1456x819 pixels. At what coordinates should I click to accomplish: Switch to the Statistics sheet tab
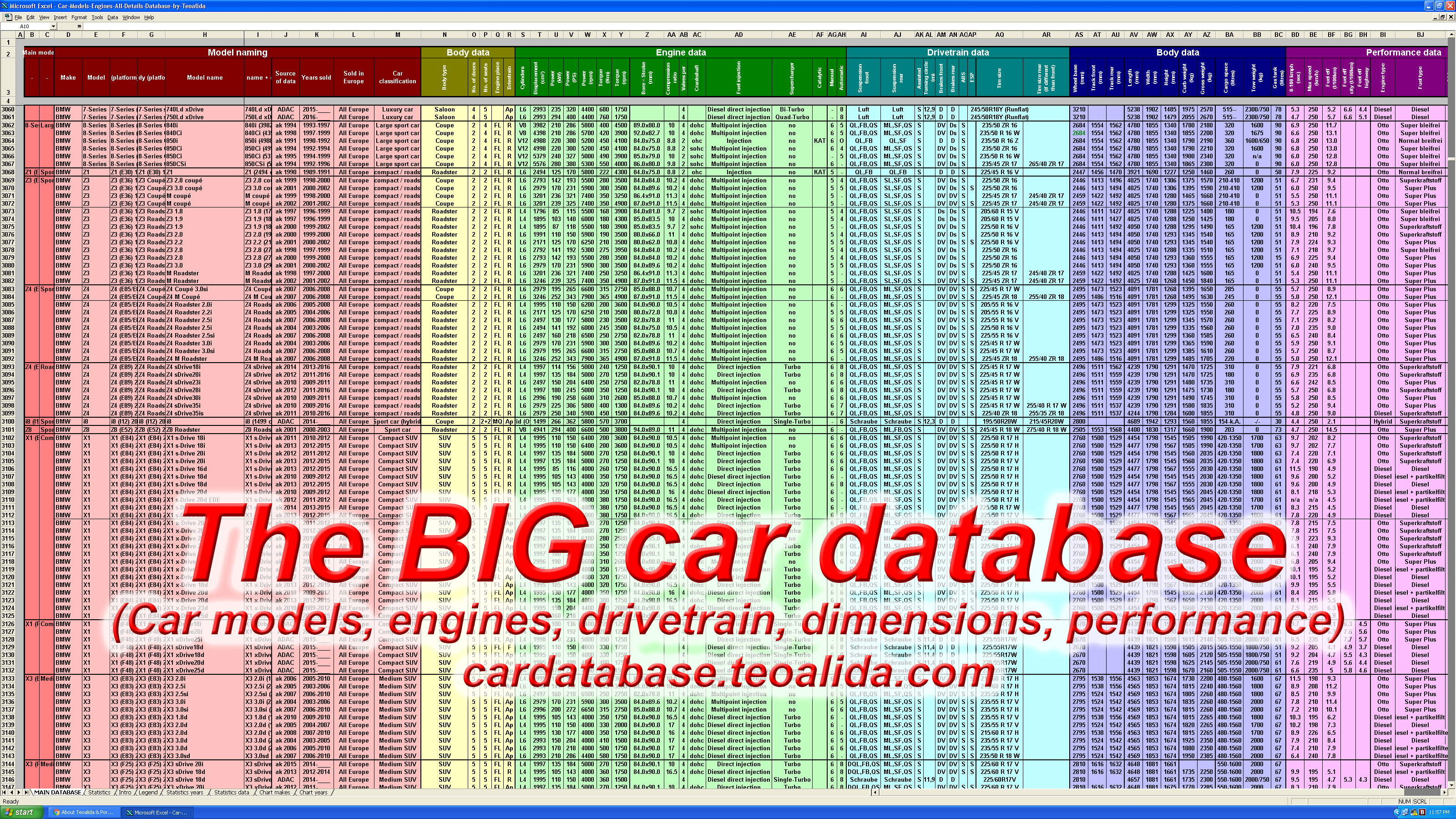(99, 793)
